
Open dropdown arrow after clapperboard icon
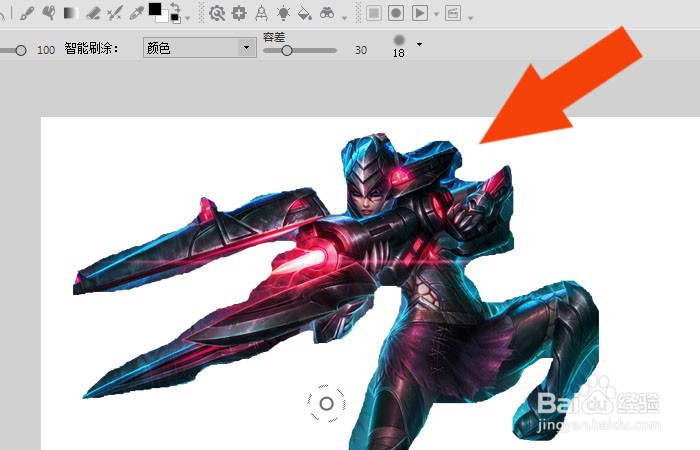[470, 18]
